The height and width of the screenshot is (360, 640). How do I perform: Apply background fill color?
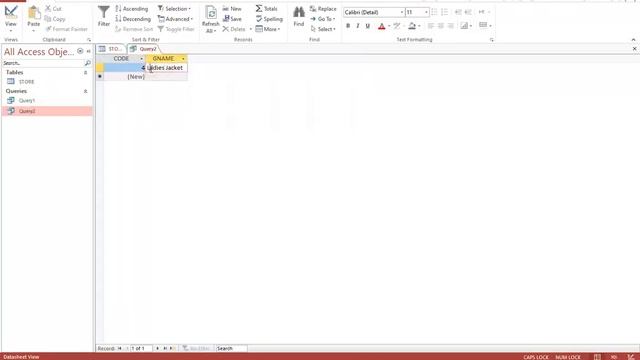(412, 26)
